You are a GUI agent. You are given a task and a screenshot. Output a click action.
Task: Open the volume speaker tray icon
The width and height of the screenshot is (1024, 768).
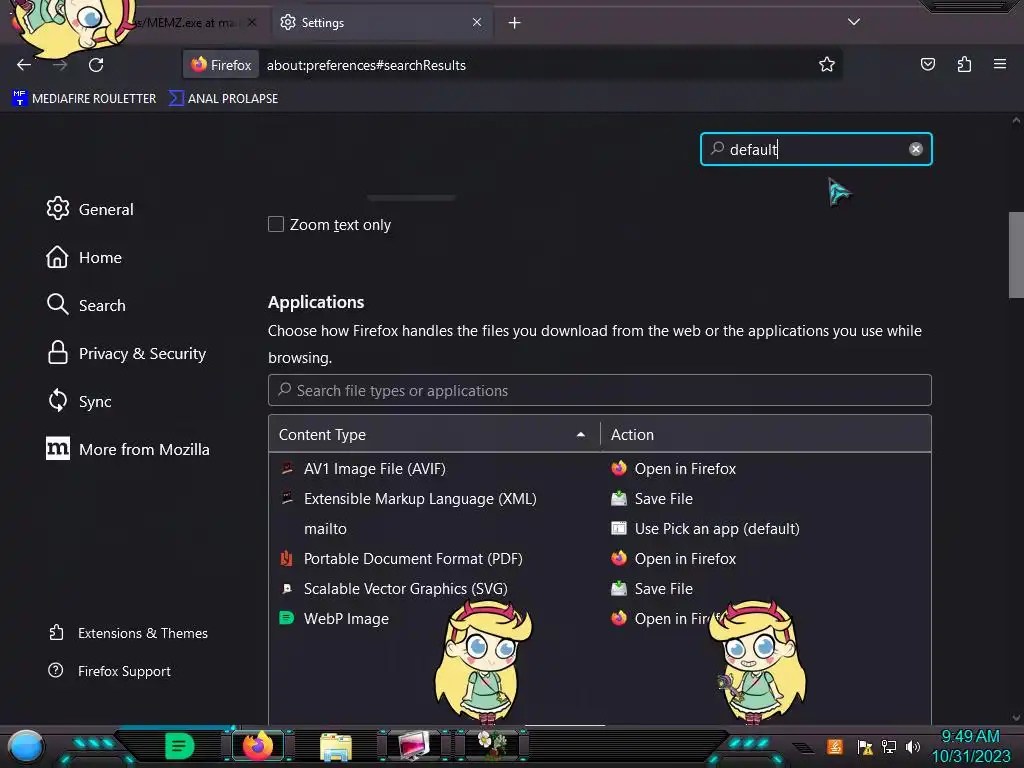[x=912, y=746]
